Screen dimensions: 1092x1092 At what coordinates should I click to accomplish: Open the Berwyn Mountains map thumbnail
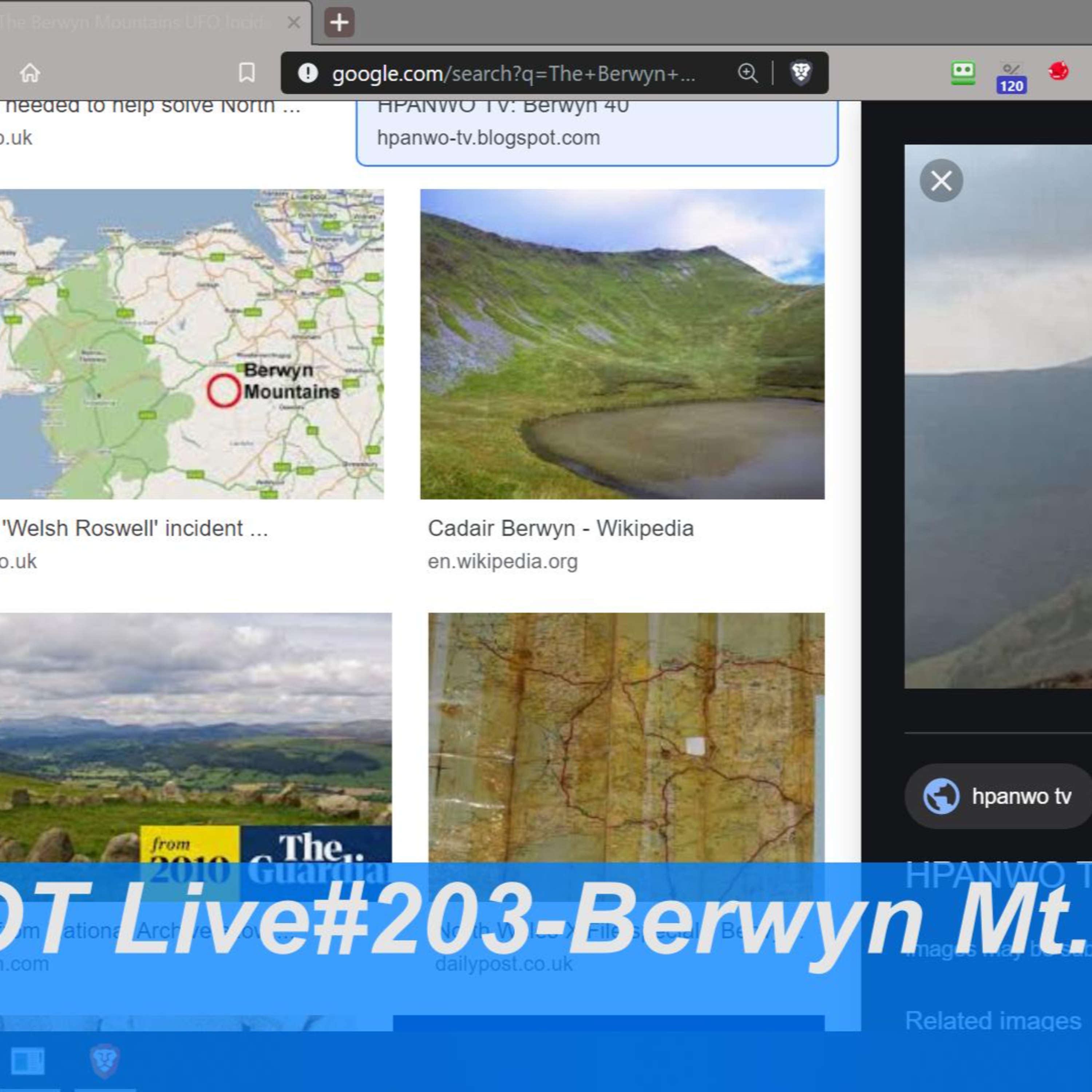coord(192,342)
